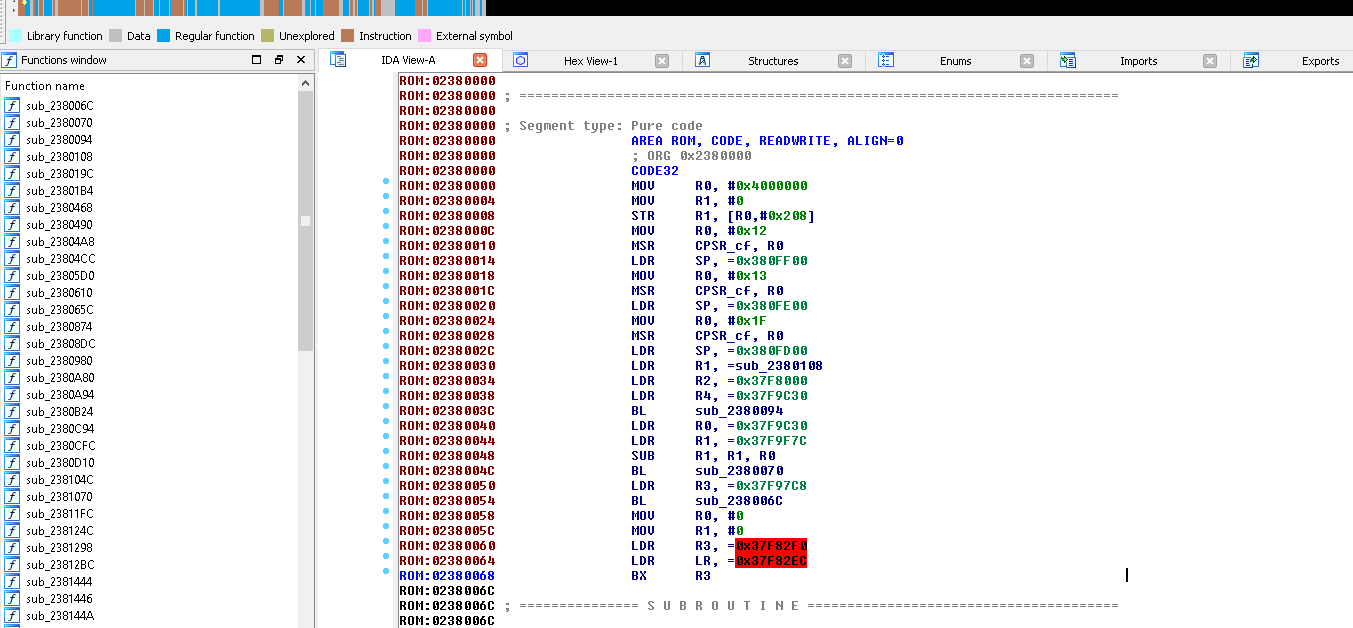Switch to the Structures tab

[773, 61]
